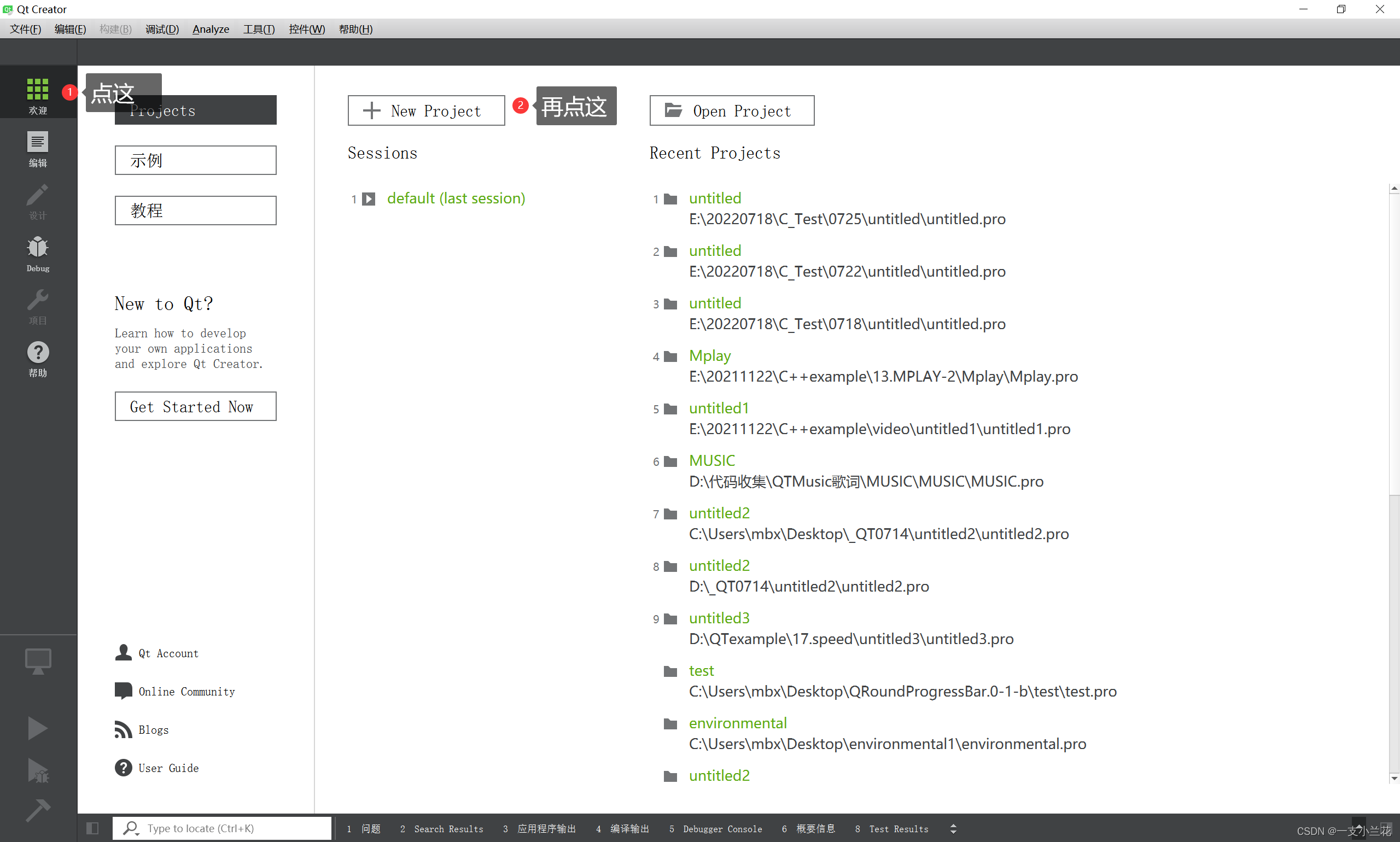The image size is (1400, 842).
Task: Open the 项目 (Projects) mode wrench
Action: coord(38,306)
